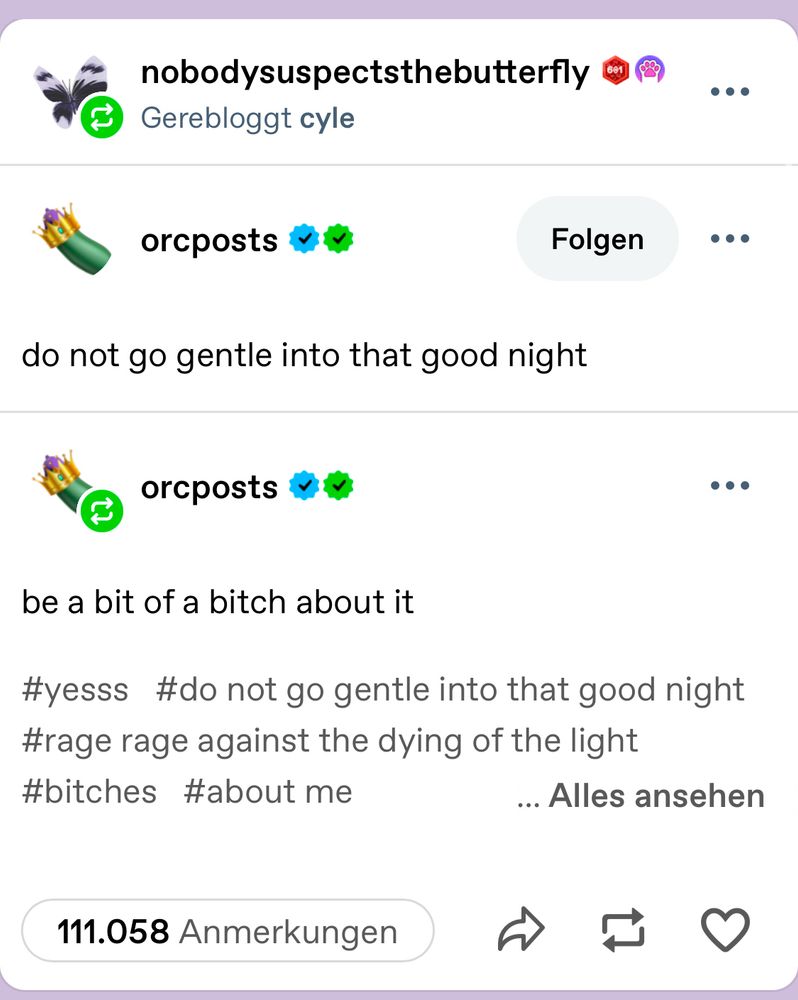The image size is (798, 1000).
Task: Select the #about me tag
Action: coord(268,790)
